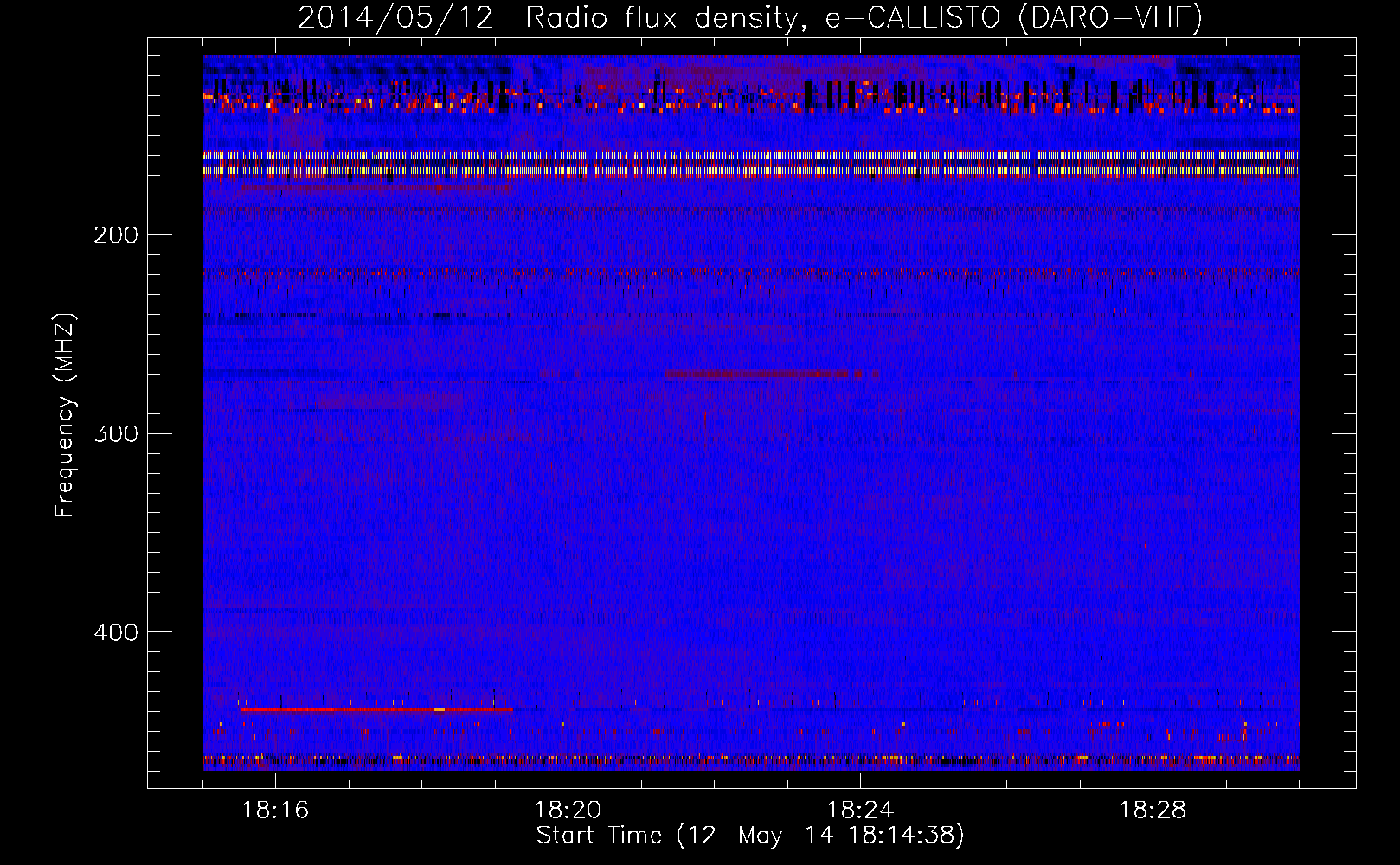Click the Frequency (MHZ) axis title
Screen dimensions: 1400x865
click(65, 415)
